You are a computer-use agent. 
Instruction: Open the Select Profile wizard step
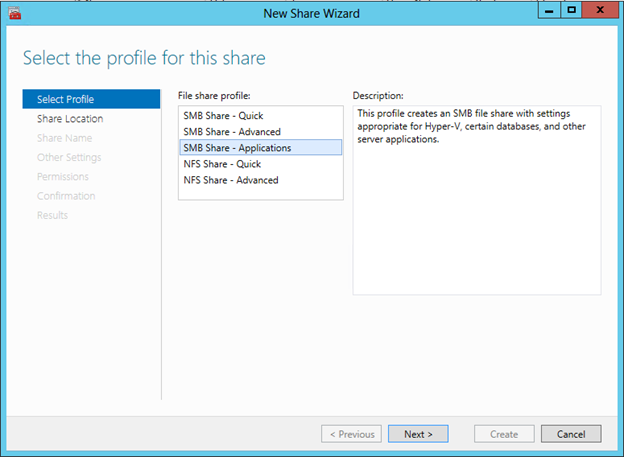[67, 99]
